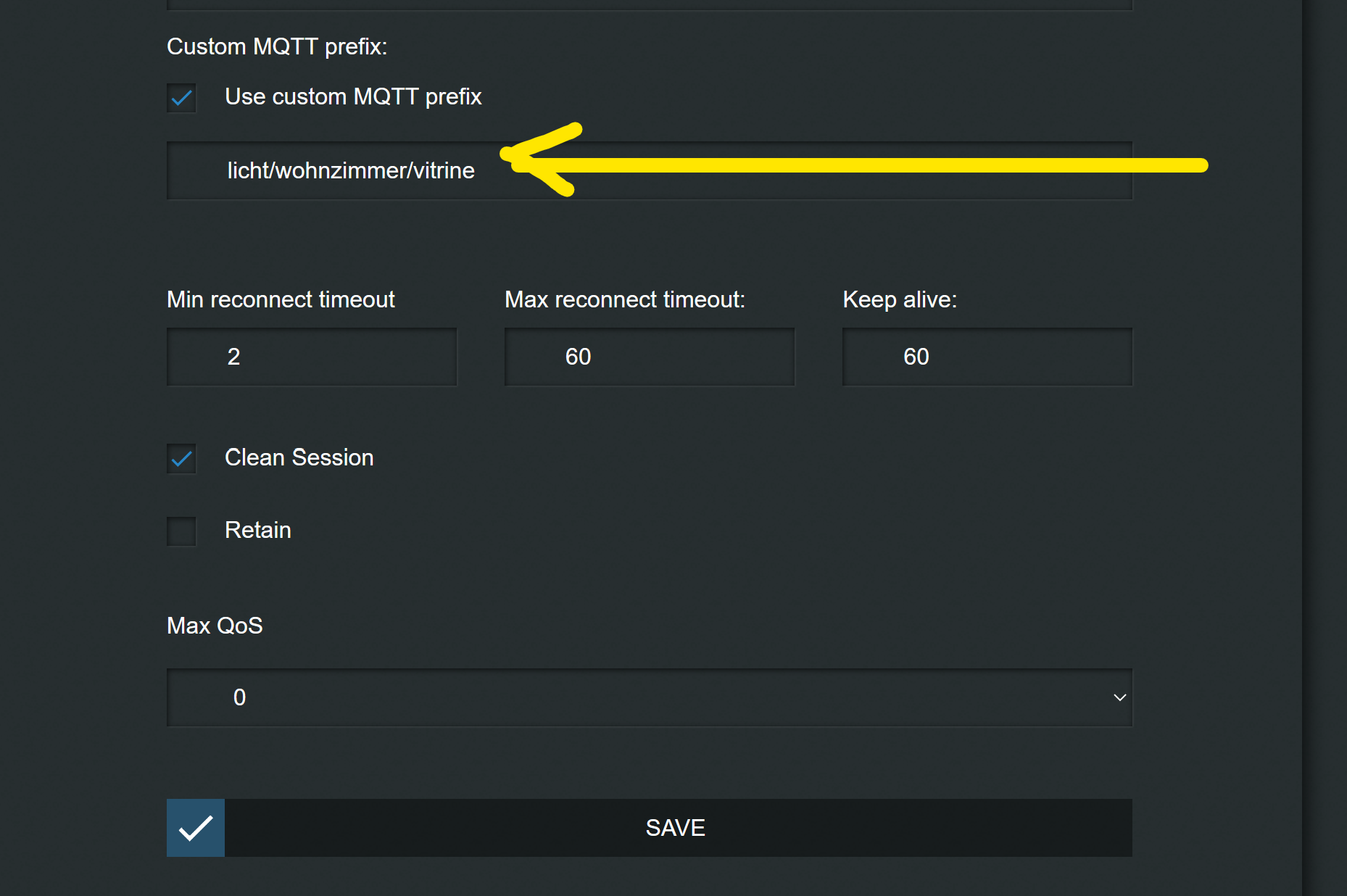Click the SAVE button text

coord(675,828)
